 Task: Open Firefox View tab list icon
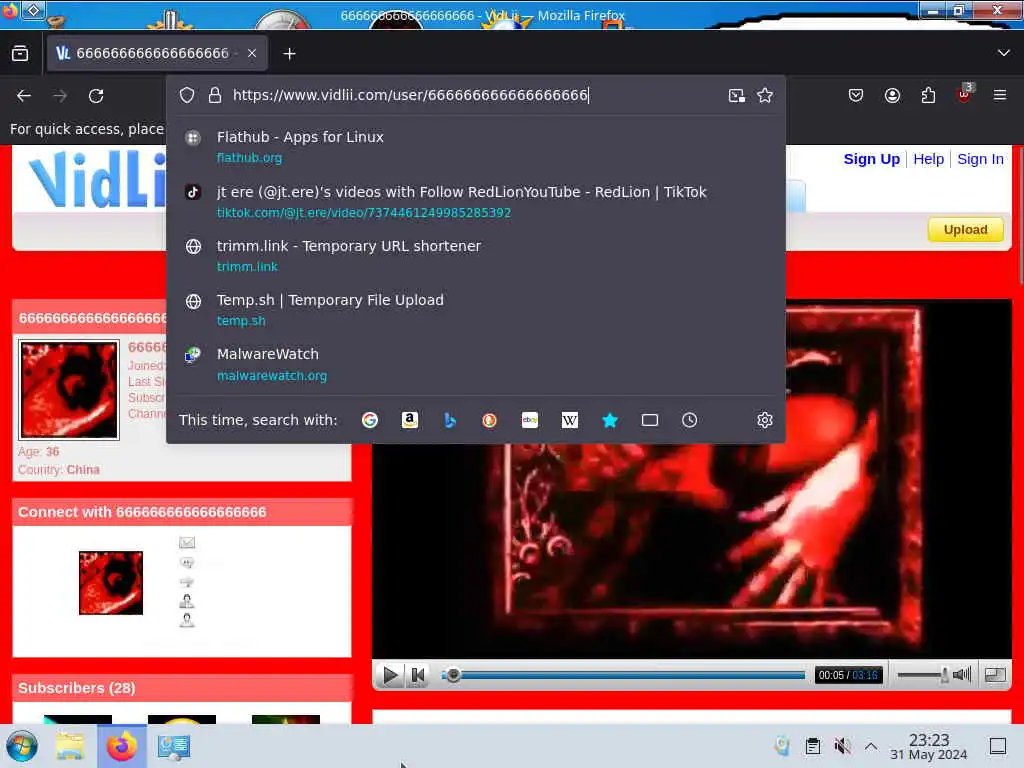click(x=20, y=54)
